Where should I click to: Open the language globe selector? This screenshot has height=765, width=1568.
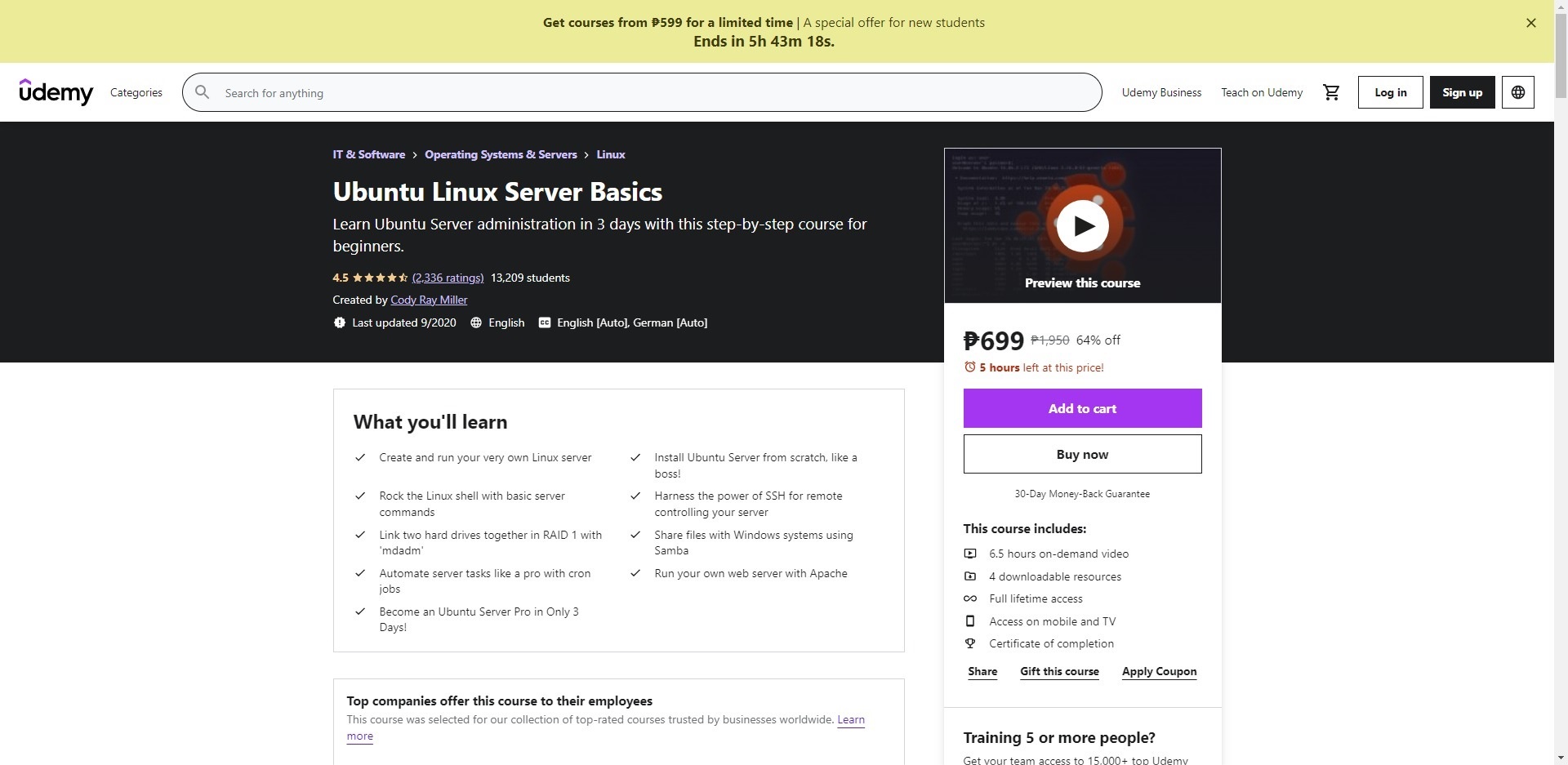pyautogui.click(x=1517, y=92)
